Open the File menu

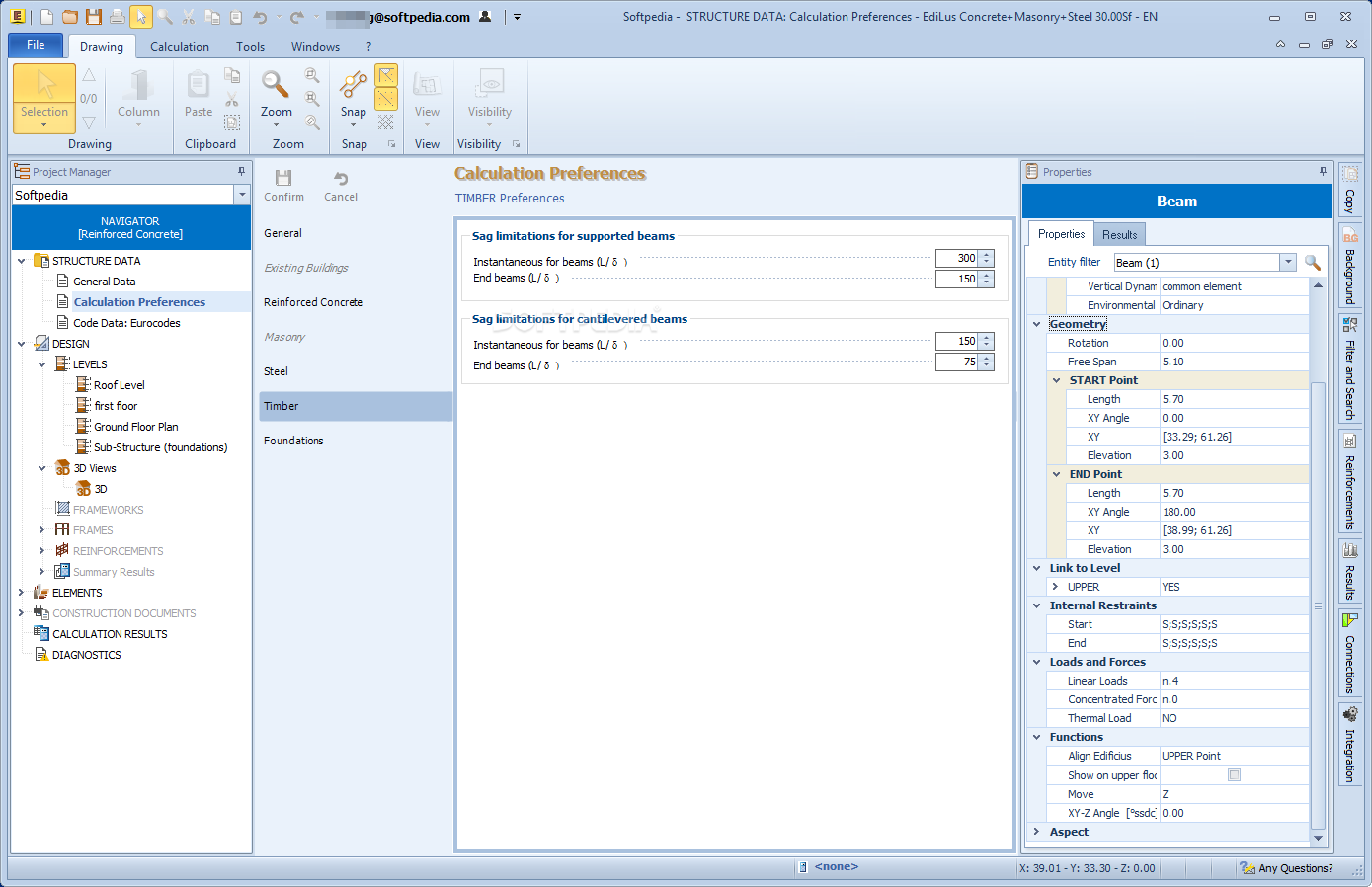[x=36, y=45]
